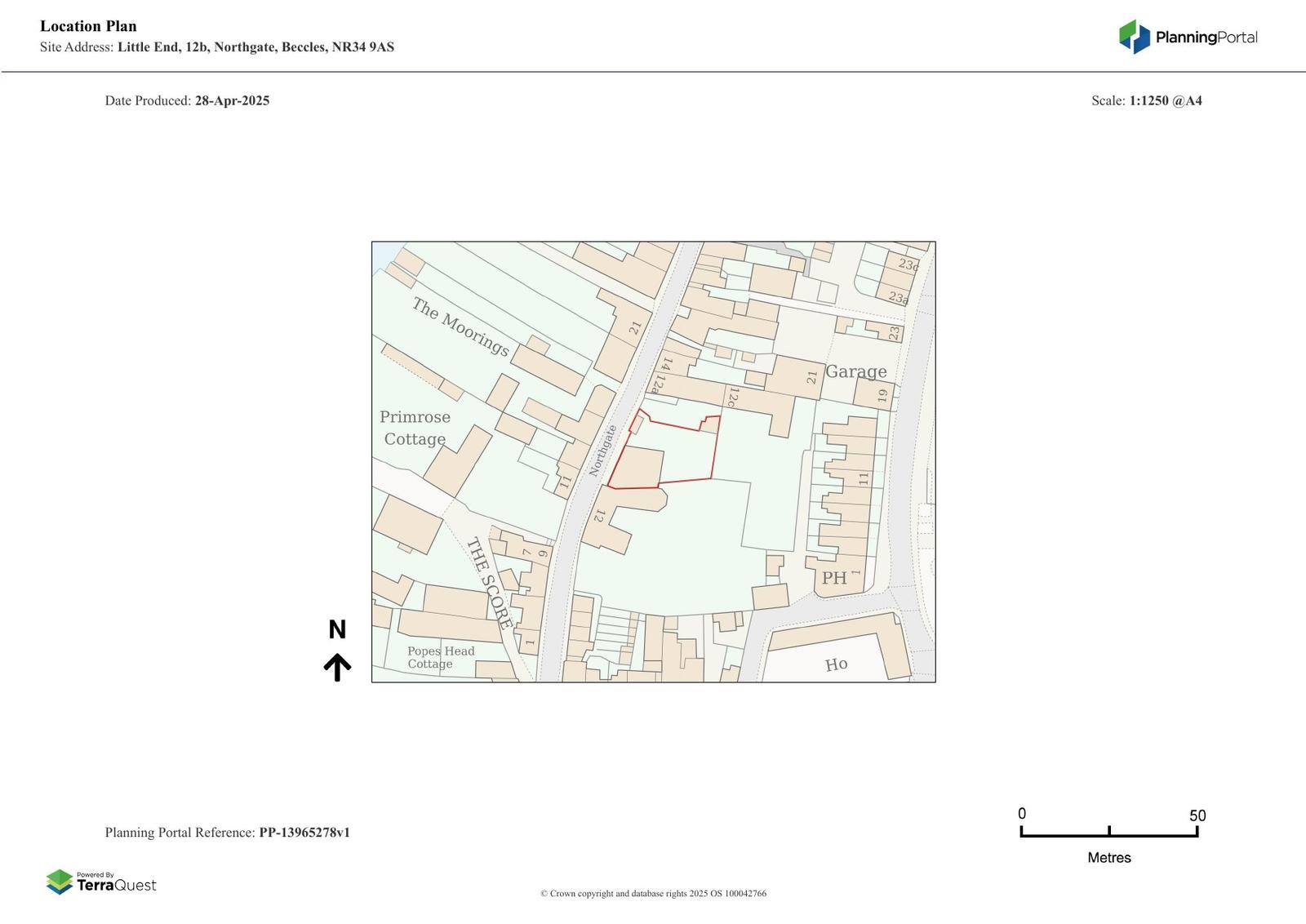
Task: Click The Moorings map label
Action: (460, 327)
